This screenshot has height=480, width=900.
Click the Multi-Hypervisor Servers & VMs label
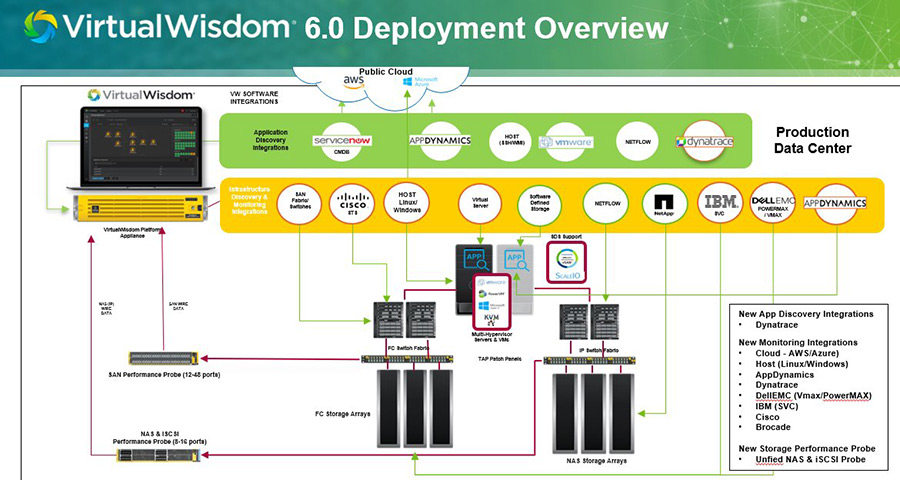coord(492,337)
